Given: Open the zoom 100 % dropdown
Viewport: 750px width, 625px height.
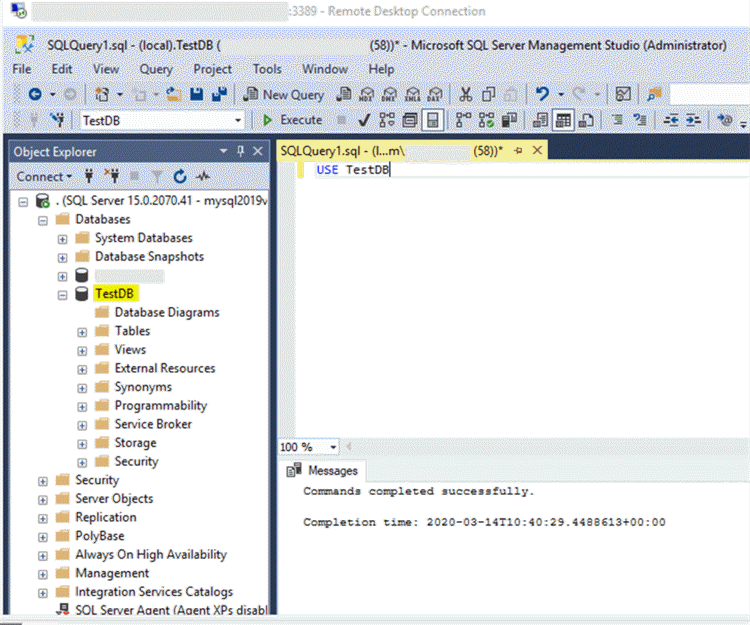Looking at the screenshot, I should (x=333, y=448).
